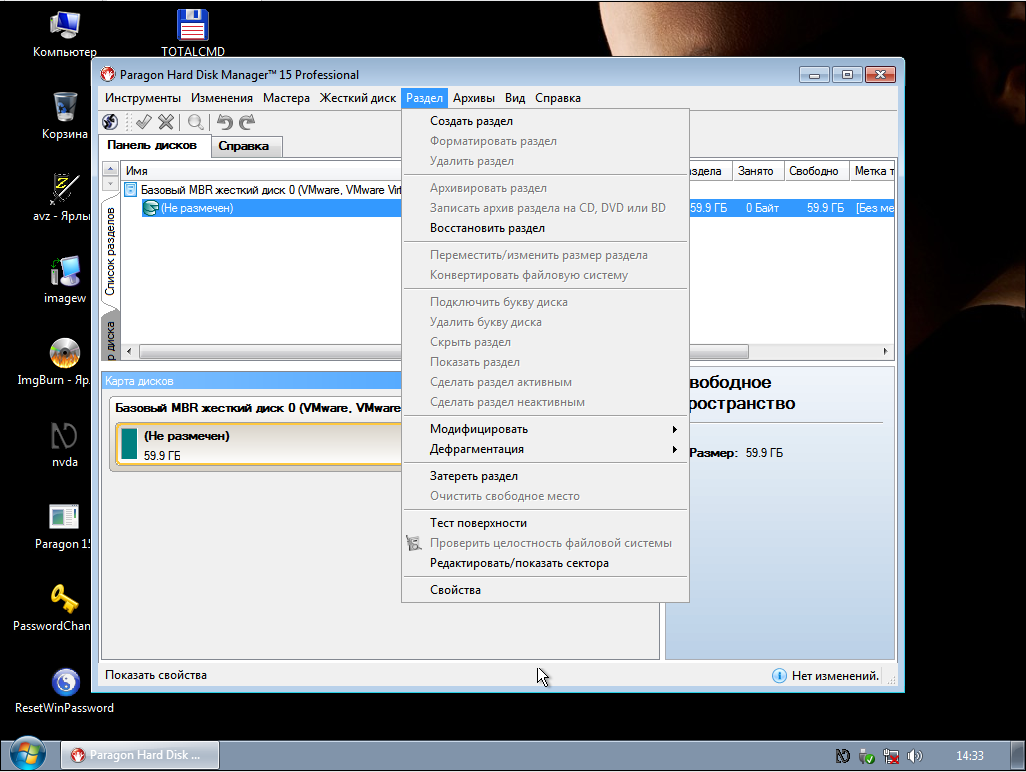Click the right arrow of the horizontal scrollbar
1026x772 pixels.
point(885,351)
